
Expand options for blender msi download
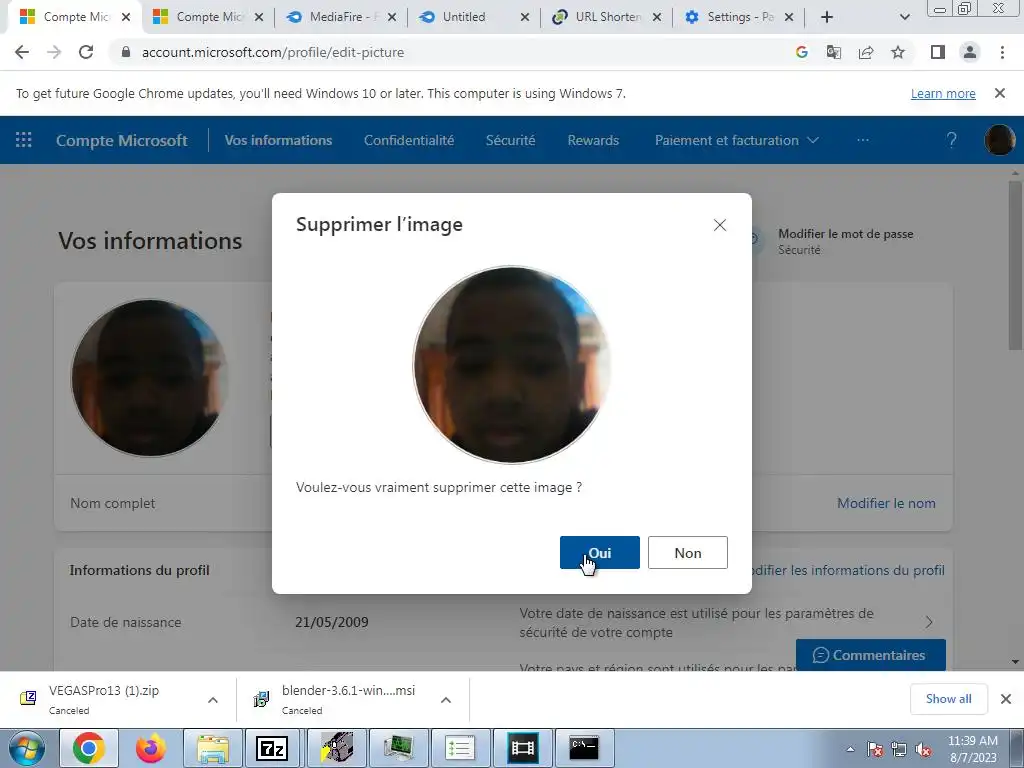(446, 700)
